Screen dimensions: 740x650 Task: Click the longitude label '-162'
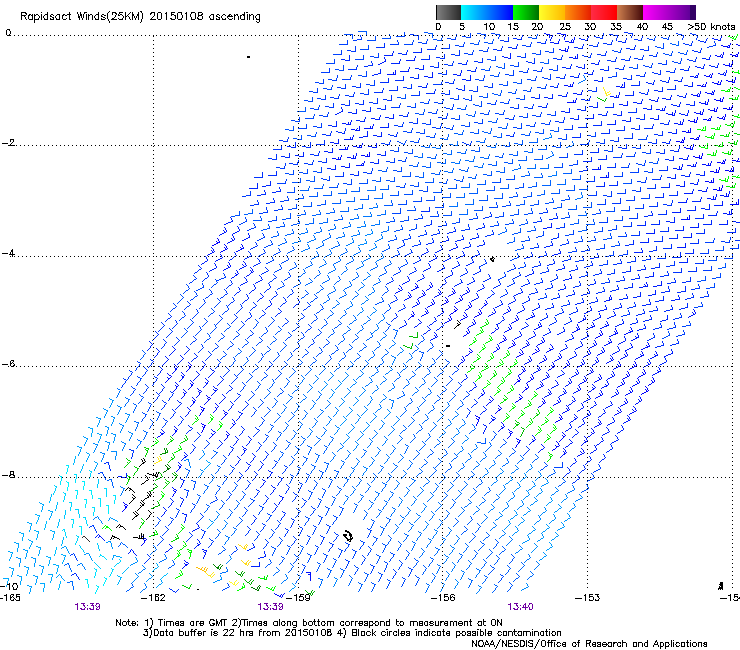coord(153,598)
